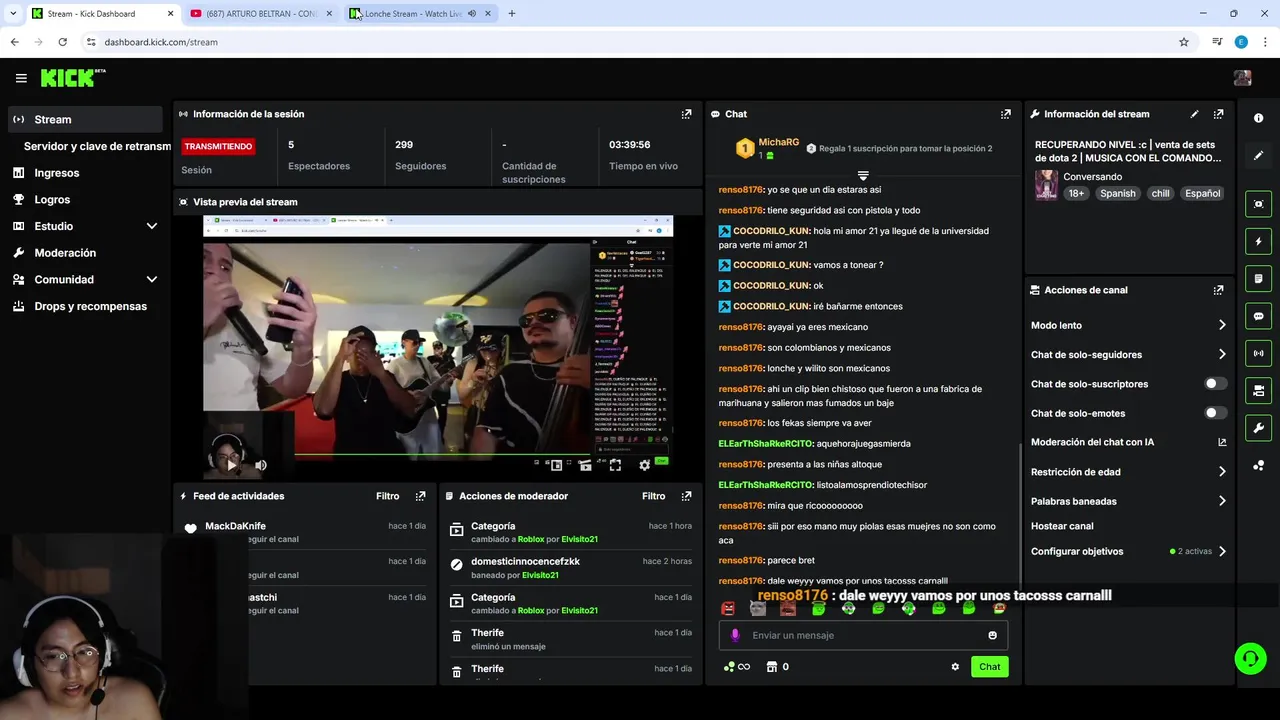Toggle the lightning activity feed icon in right sidebar

tap(1258, 241)
